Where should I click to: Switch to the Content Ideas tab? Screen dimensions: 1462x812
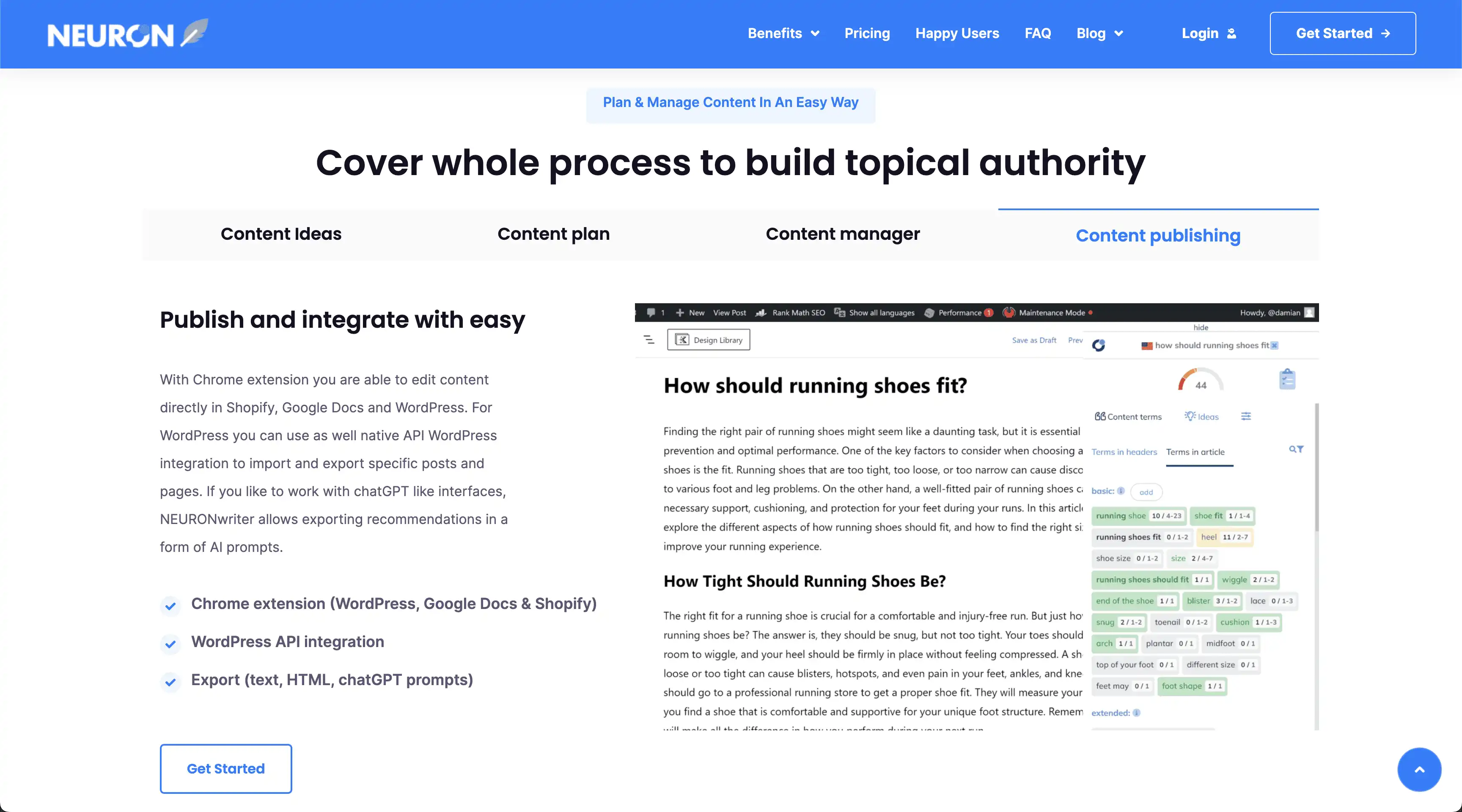(281, 234)
